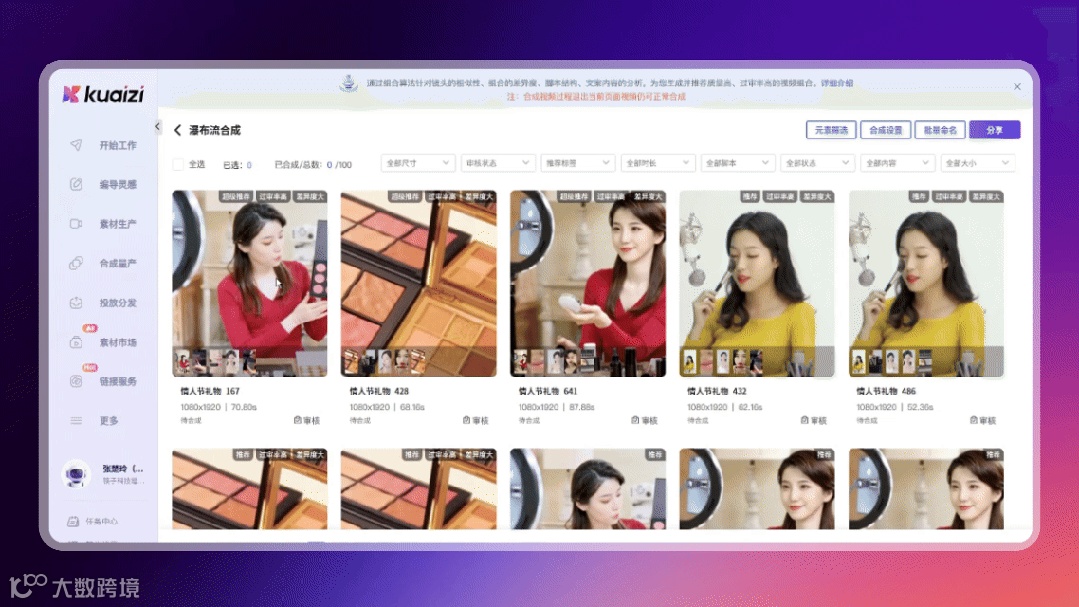The height and width of the screenshot is (607, 1079).
Task: Open video thumbnail 情人节礼物 167
Action: pyautogui.click(x=250, y=284)
